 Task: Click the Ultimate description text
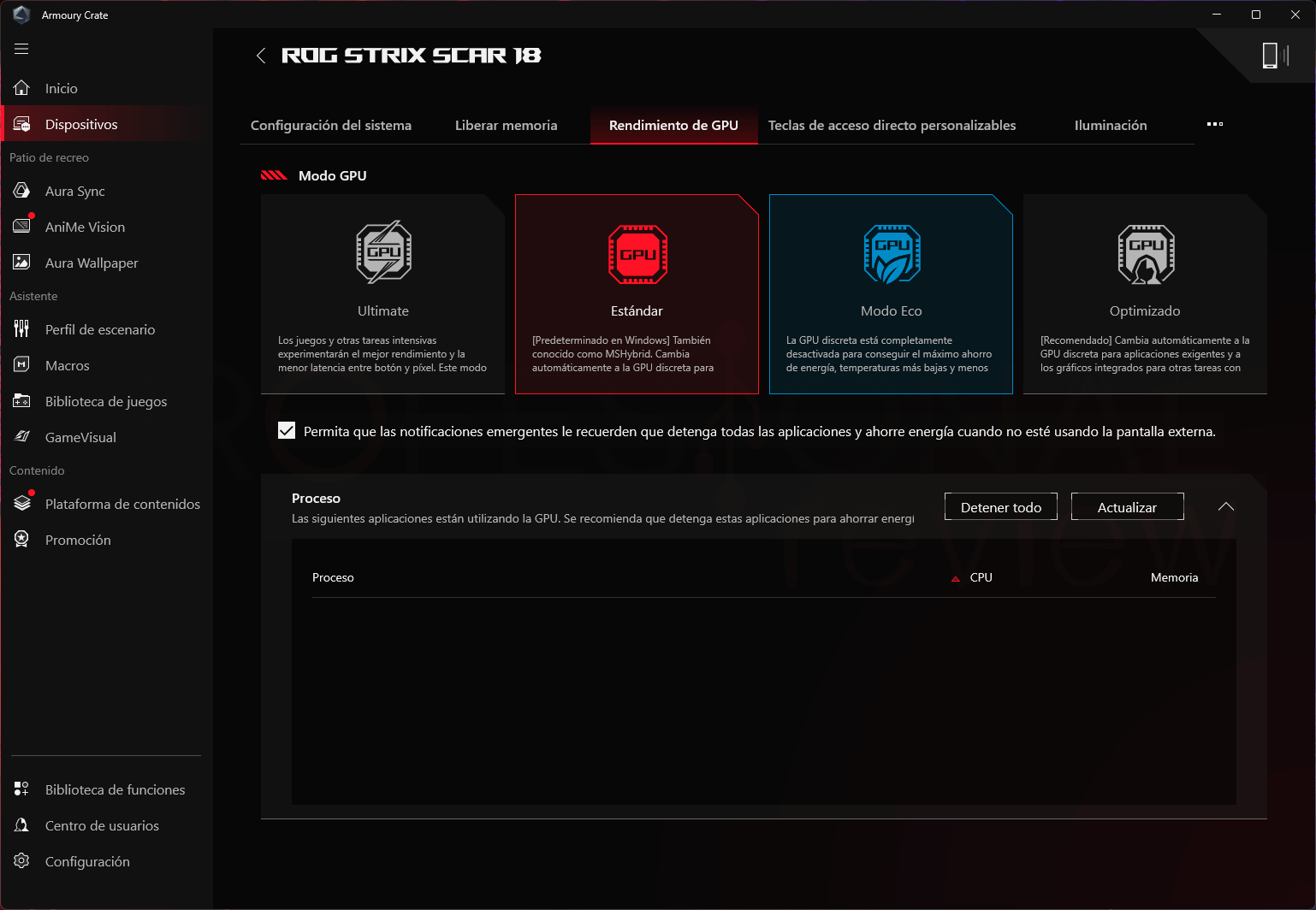click(382, 354)
